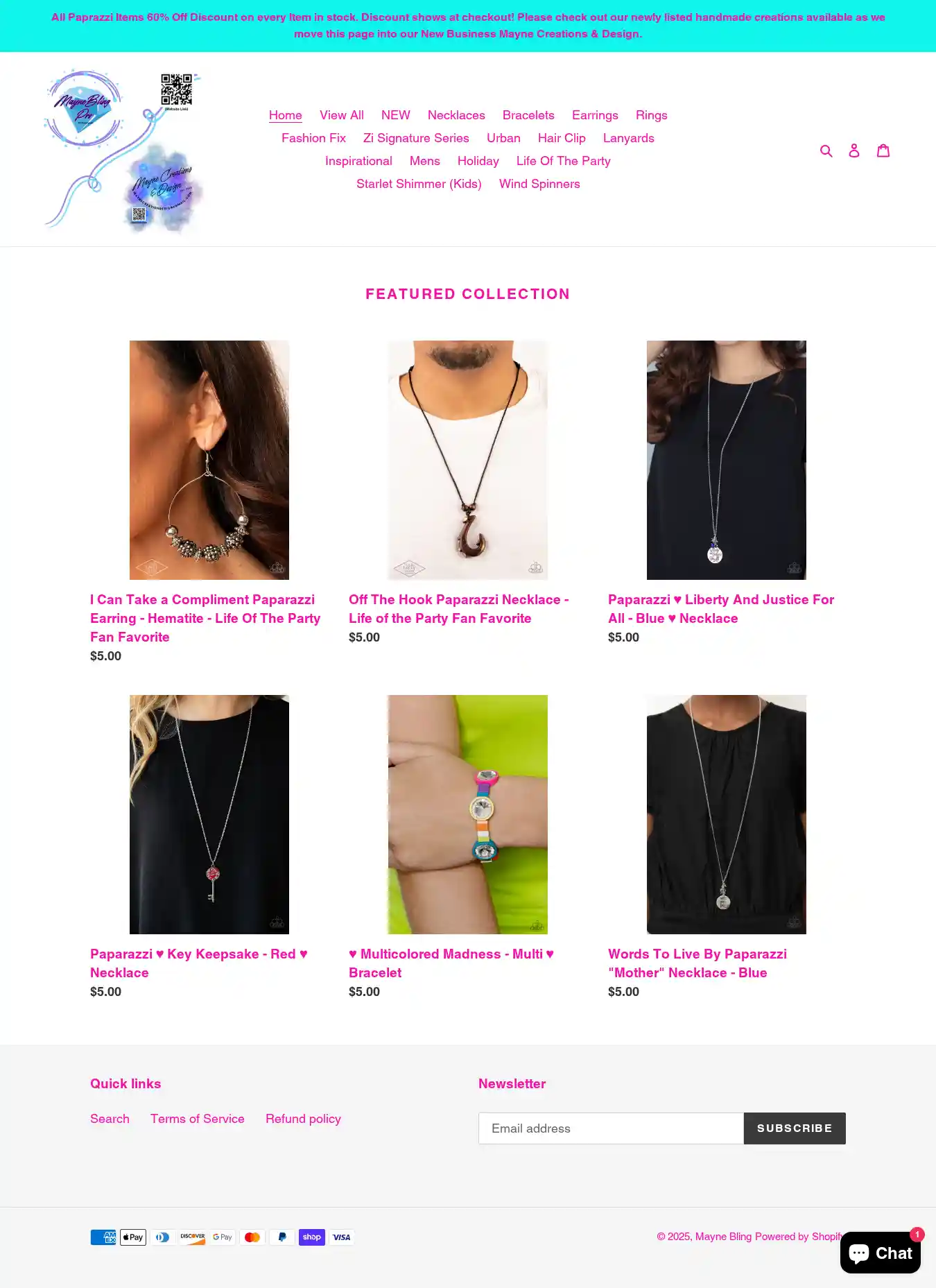This screenshot has width=936, height=1288.
Task: Open the Terms of Service link
Action: click(198, 1118)
